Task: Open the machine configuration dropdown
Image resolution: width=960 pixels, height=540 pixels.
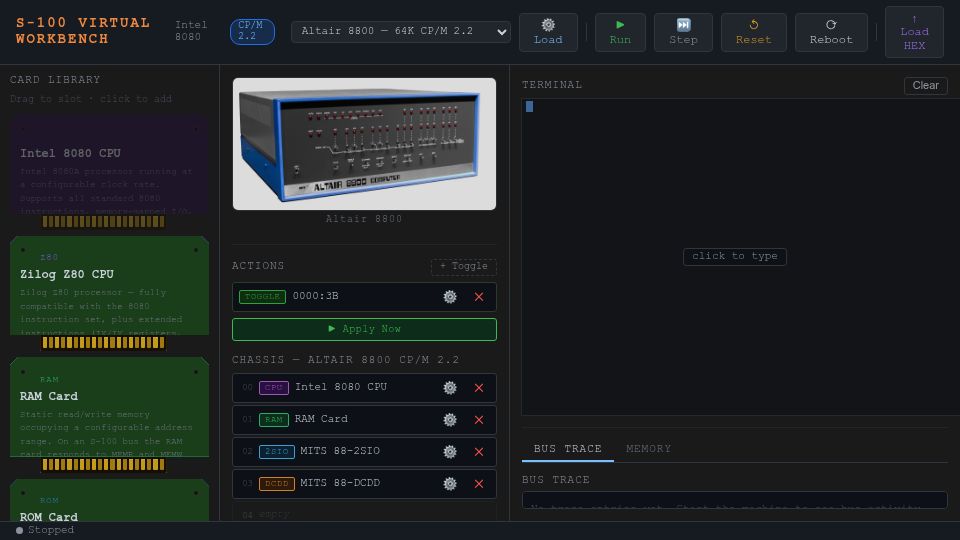Action: pyautogui.click(x=401, y=31)
